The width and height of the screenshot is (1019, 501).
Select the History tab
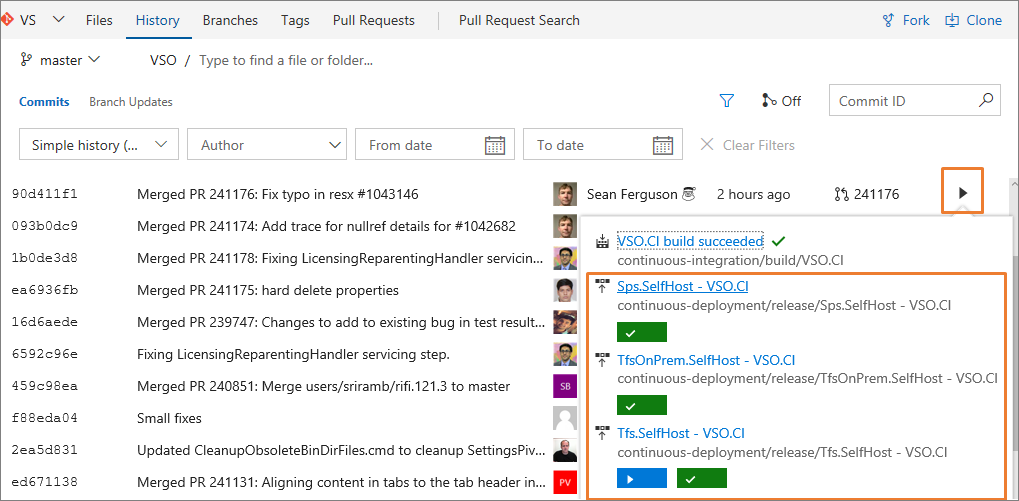[x=157, y=20]
